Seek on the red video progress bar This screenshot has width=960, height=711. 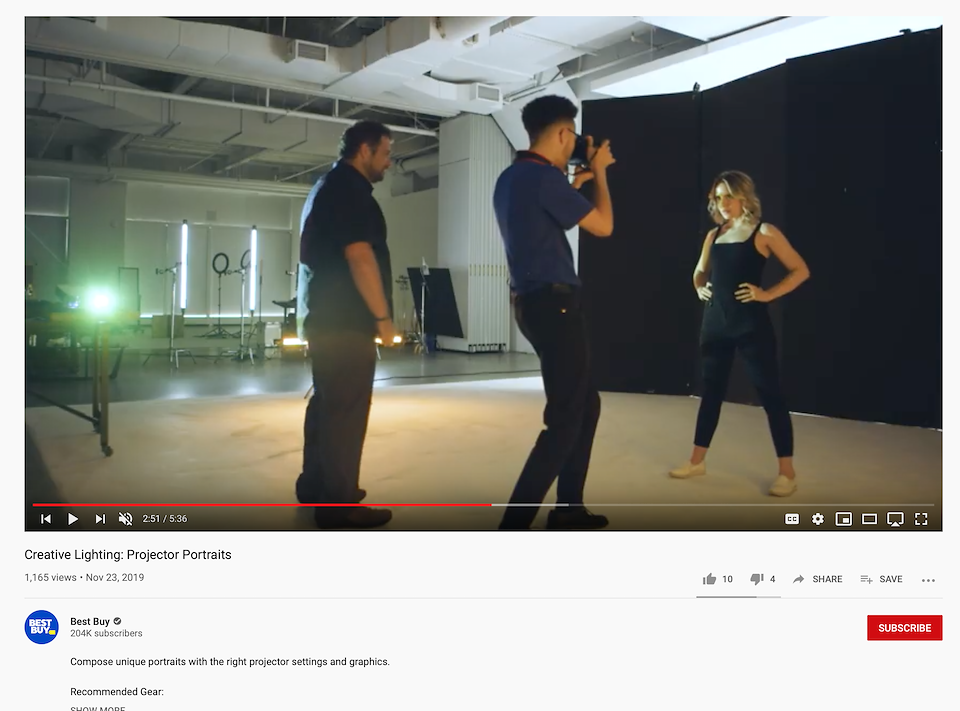pos(262,505)
